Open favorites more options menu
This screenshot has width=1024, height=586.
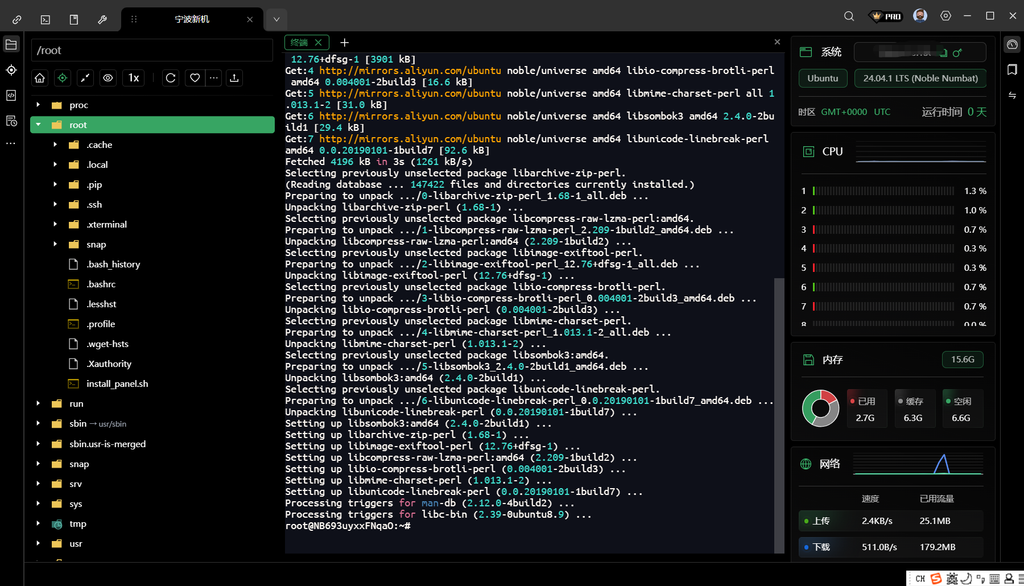[x=214, y=78]
